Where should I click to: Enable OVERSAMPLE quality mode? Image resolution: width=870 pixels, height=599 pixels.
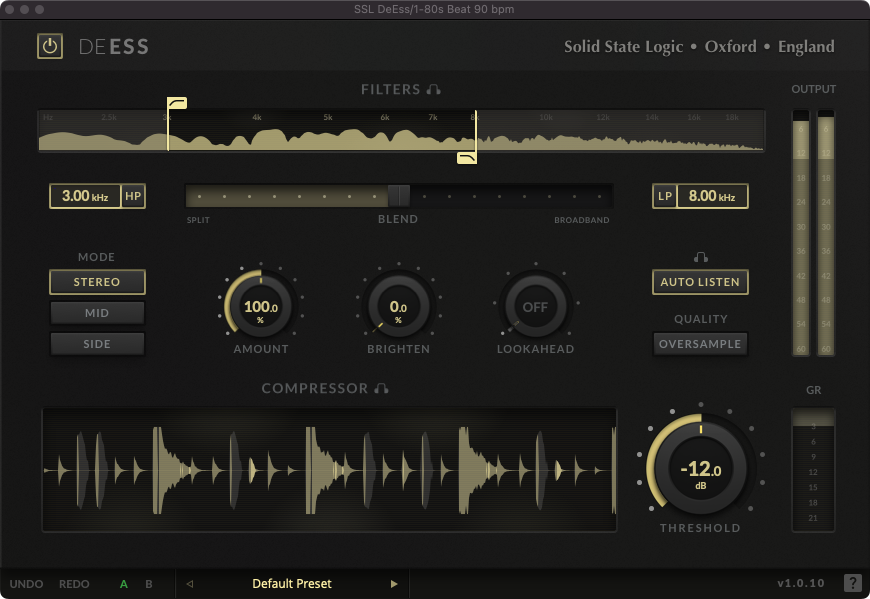[700, 344]
